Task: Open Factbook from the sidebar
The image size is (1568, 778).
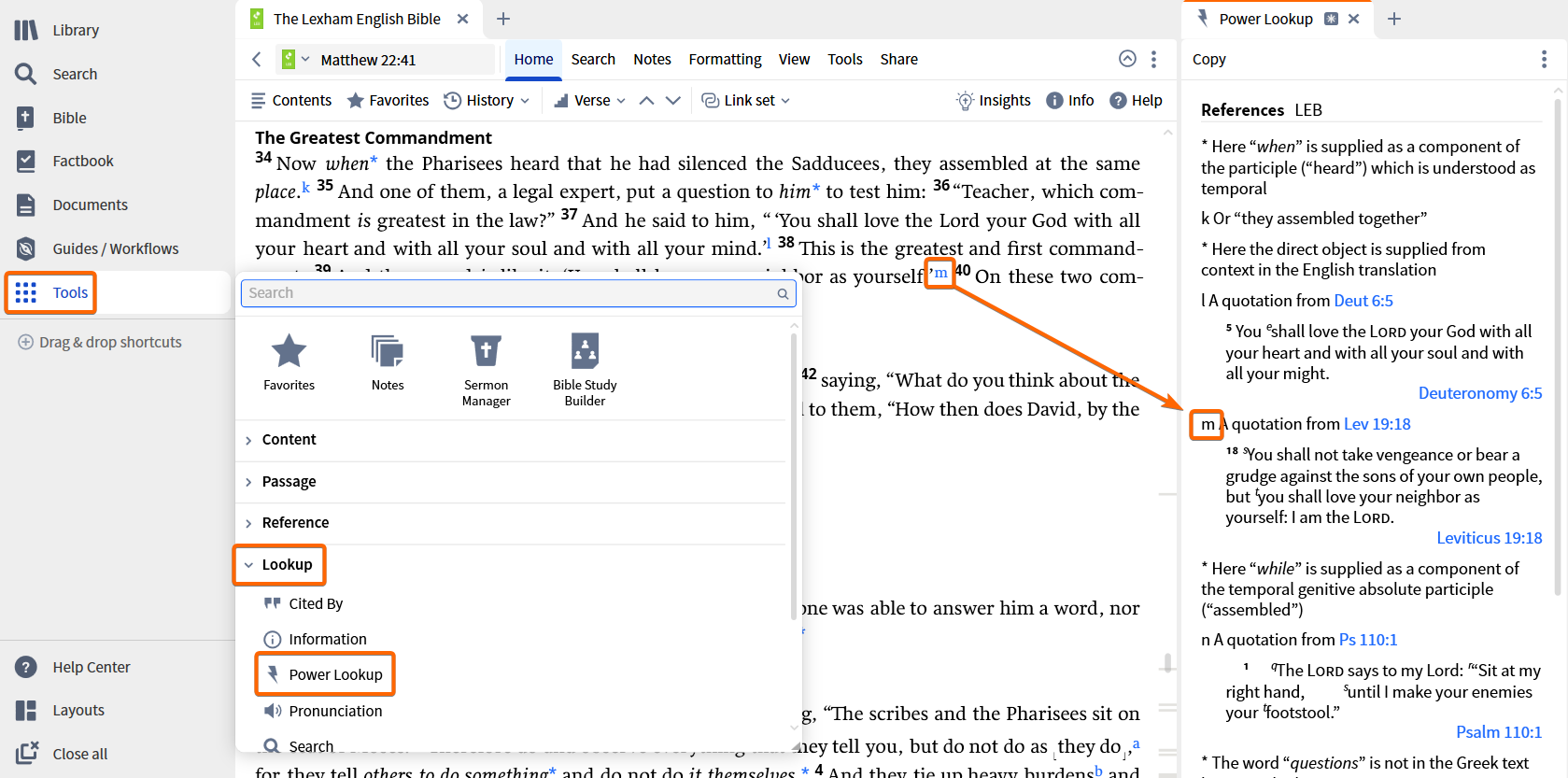Action: [64, 161]
